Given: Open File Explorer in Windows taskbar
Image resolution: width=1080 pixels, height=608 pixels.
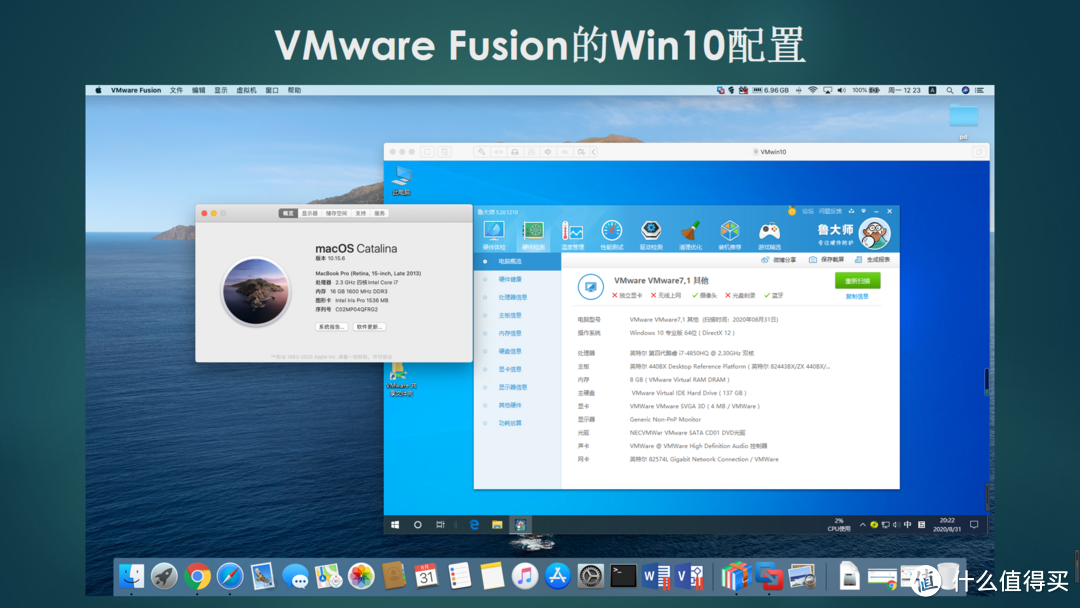Looking at the screenshot, I should 497,525.
